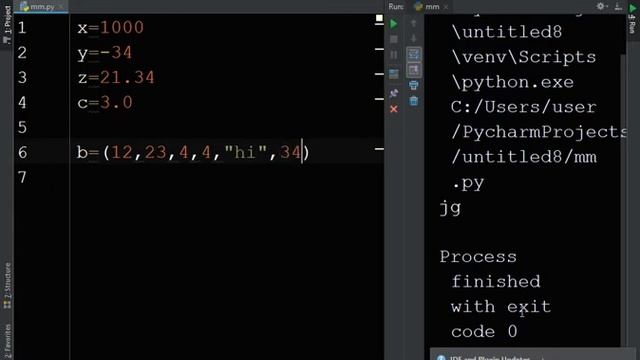Click the value 21.34 on line 3
Image resolution: width=640 pixels, height=360 pixels.
[x=127, y=78]
